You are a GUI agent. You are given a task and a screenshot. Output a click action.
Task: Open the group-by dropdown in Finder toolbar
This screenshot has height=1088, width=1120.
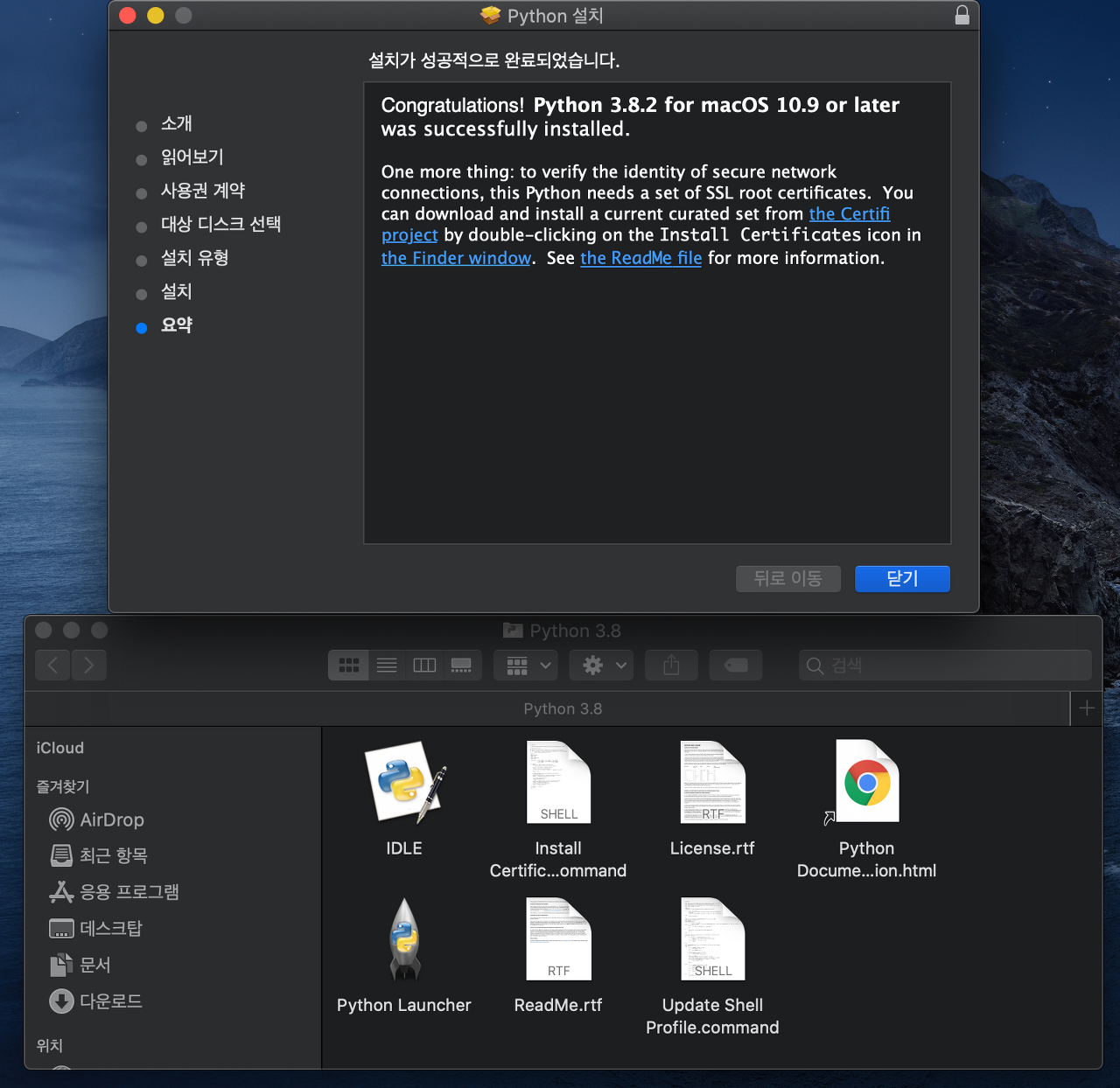(x=526, y=666)
